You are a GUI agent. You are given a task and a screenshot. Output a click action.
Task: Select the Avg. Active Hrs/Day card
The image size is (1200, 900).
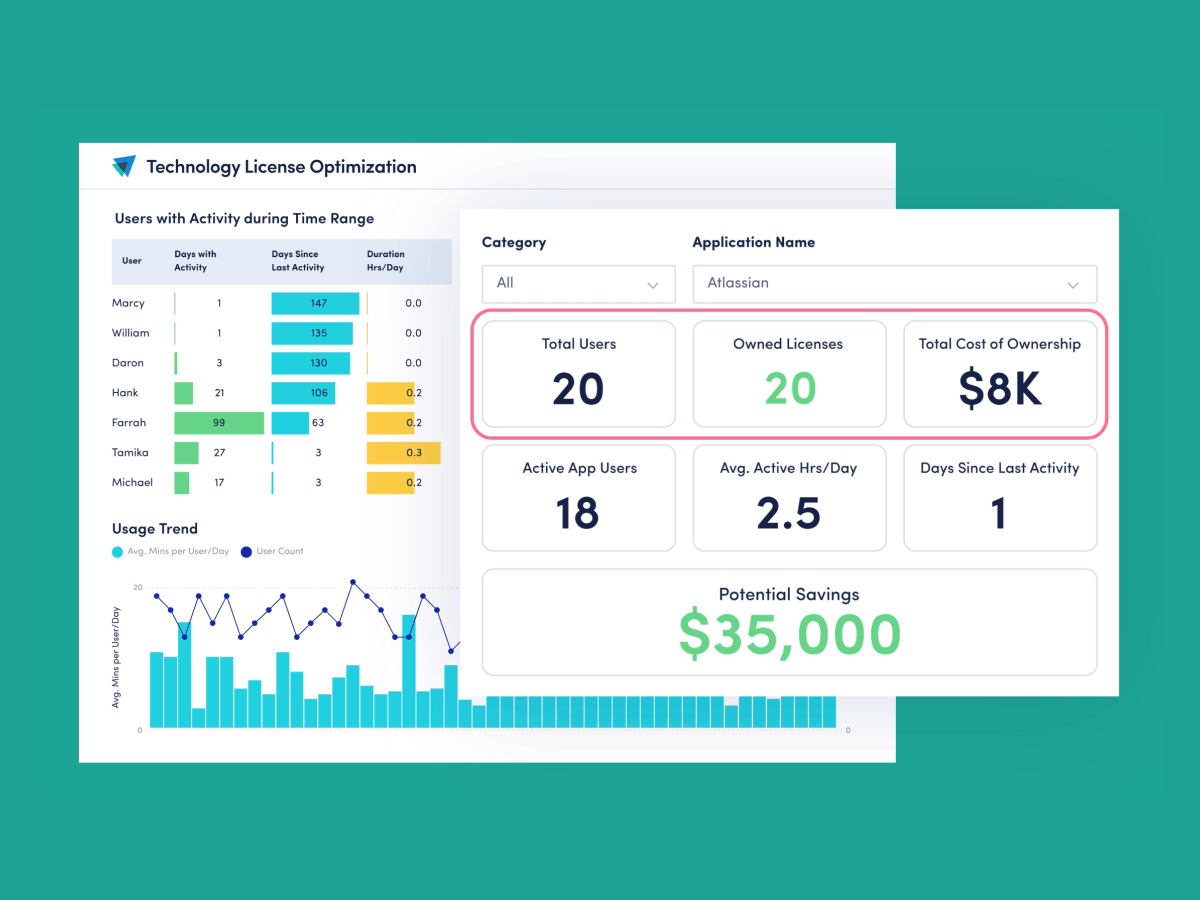[x=789, y=497]
